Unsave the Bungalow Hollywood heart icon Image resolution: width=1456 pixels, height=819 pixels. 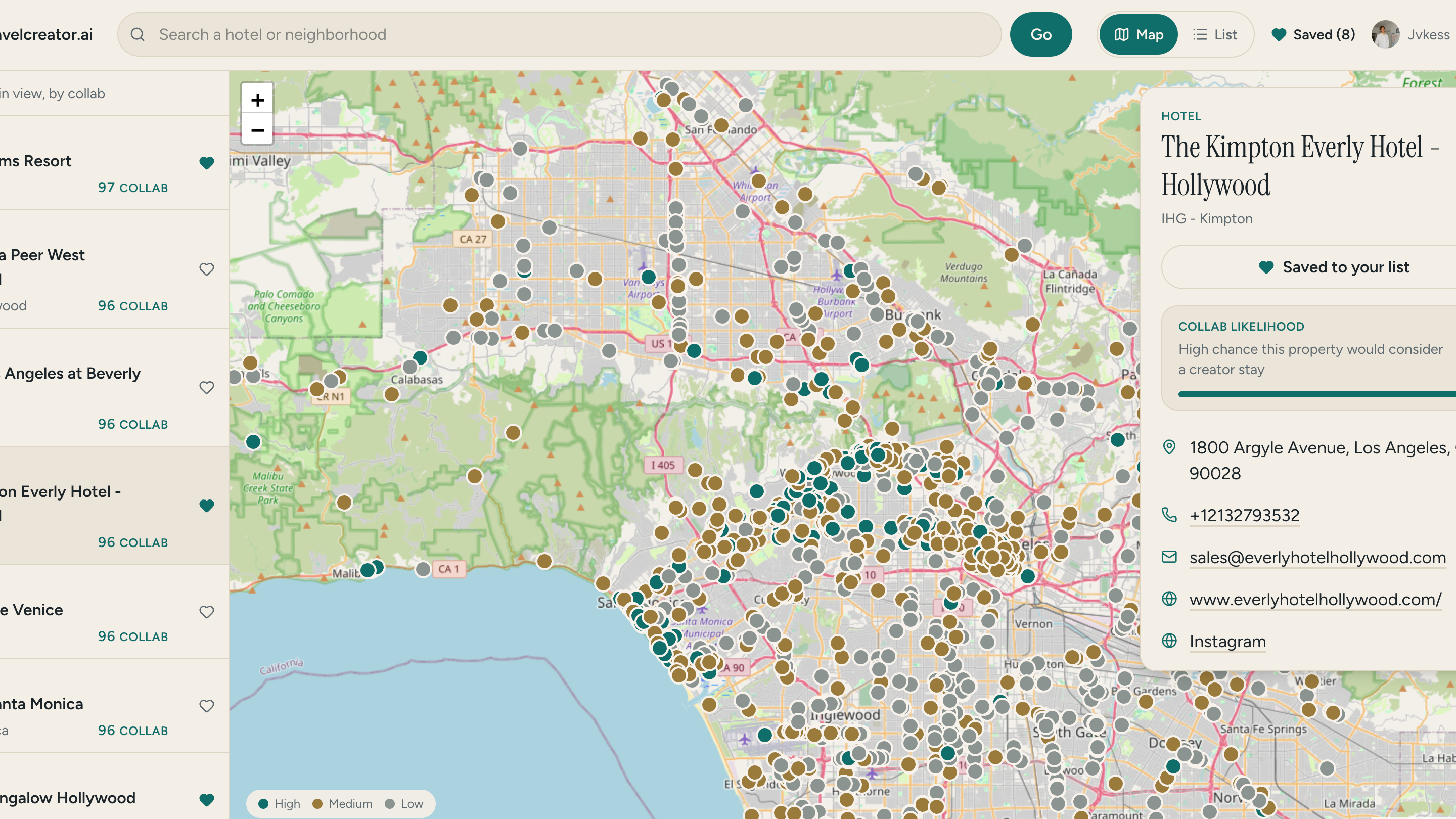pos(207,799)
